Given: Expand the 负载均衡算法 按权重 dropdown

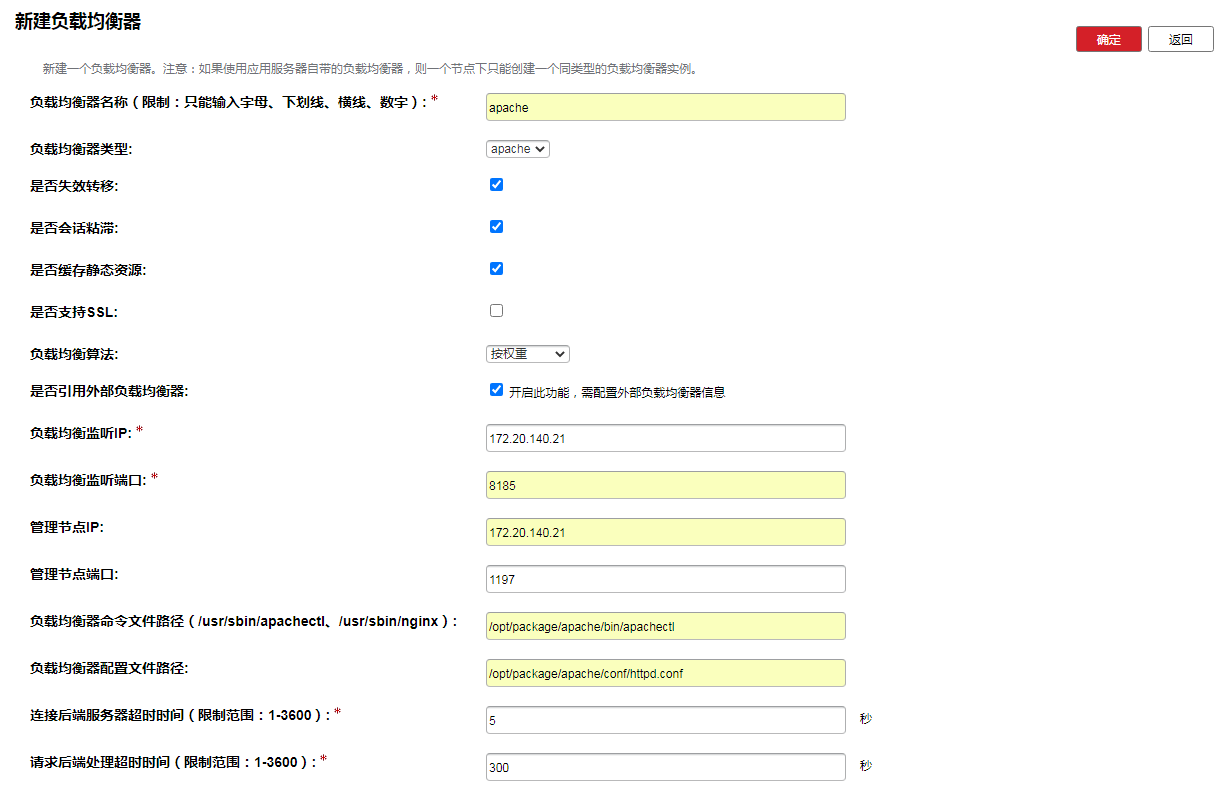Looking at the screenshot, I should click(x=527, y=354).
